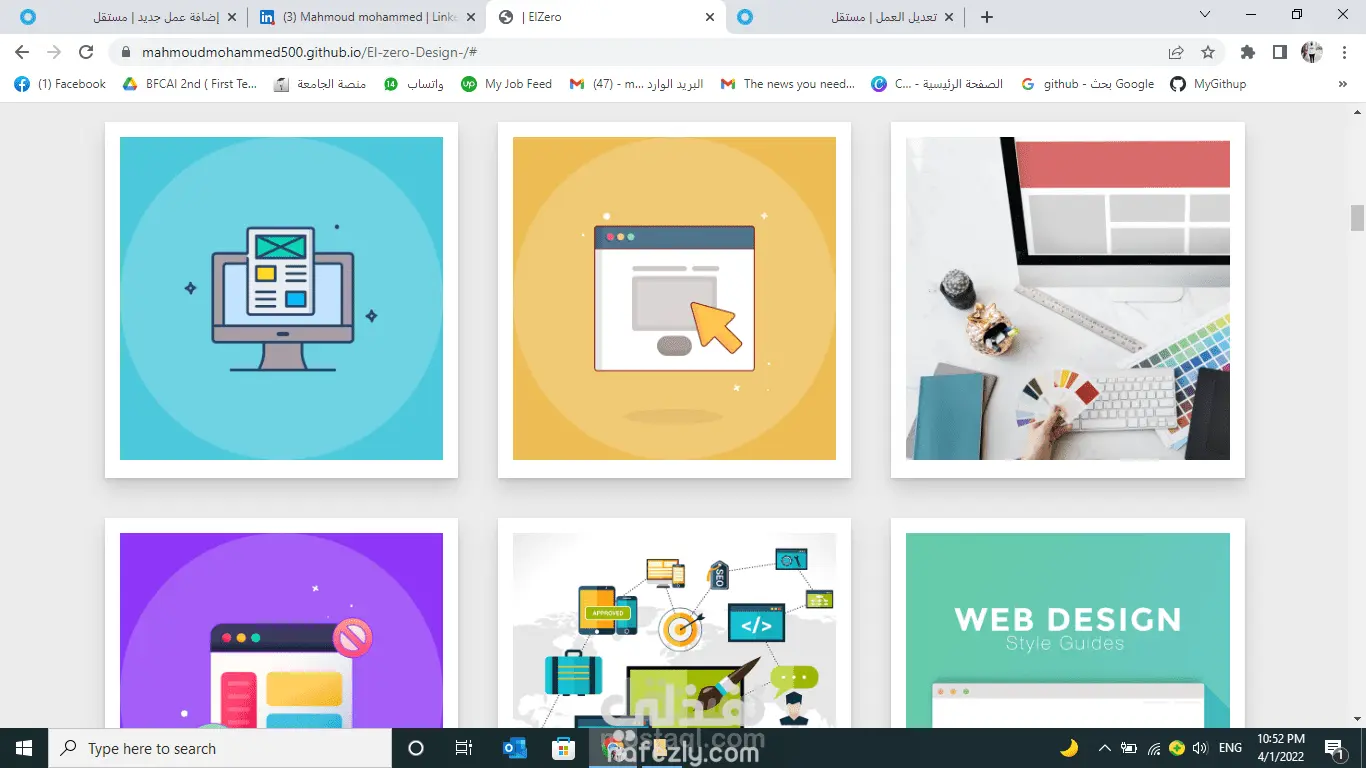Close the LinkedIn Mahmoud mohammed tab
The height and width of the screenshot is (768, 1366).
(x=471, y=17)
